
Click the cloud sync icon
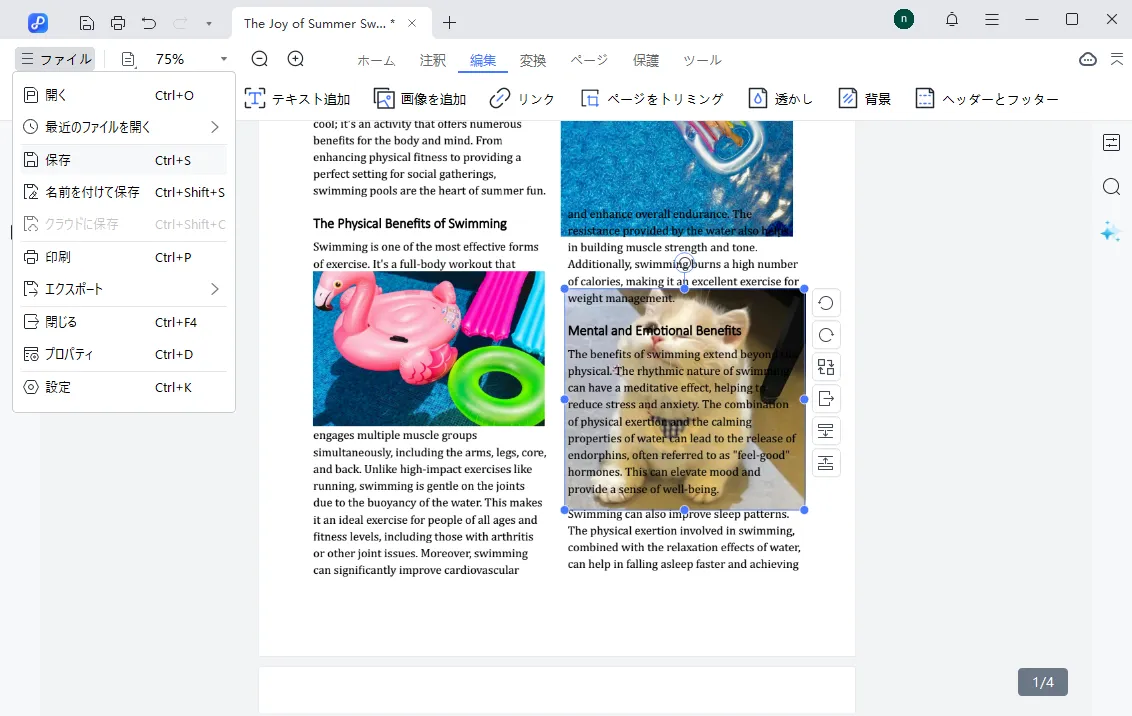click(x=1088, y=59)
